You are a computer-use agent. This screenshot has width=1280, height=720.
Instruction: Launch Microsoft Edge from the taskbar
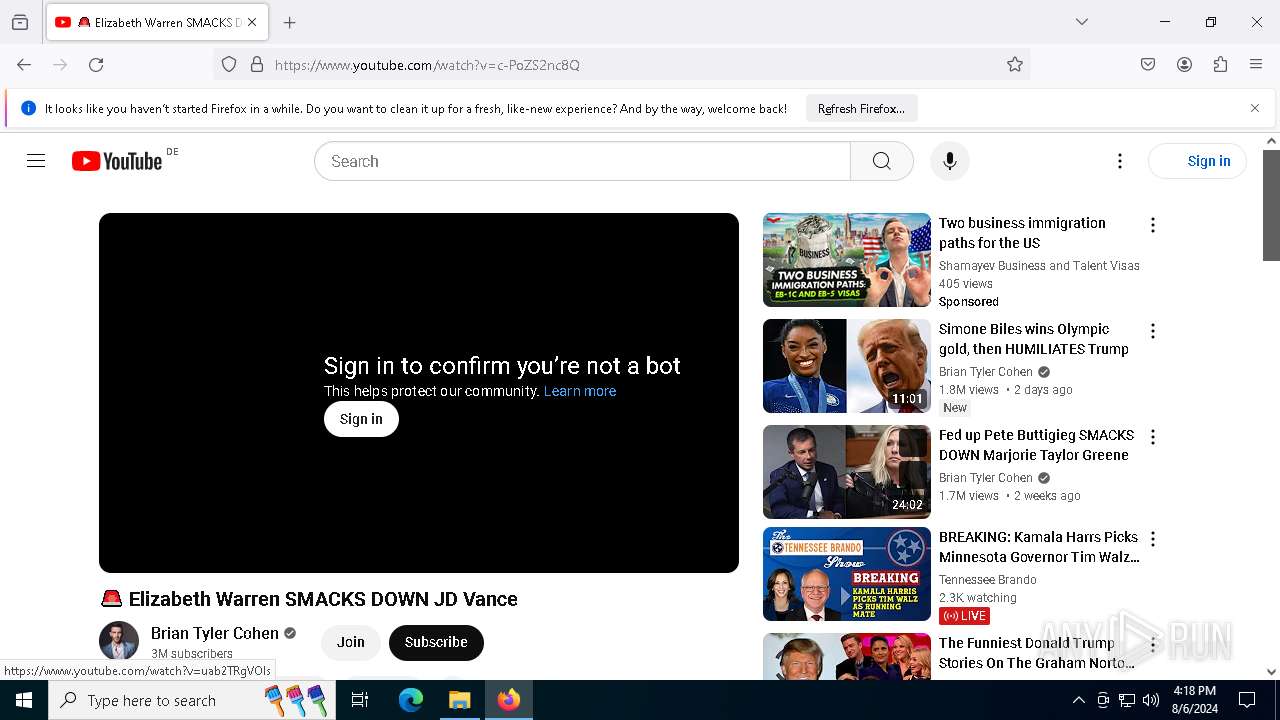pos(411,700)
